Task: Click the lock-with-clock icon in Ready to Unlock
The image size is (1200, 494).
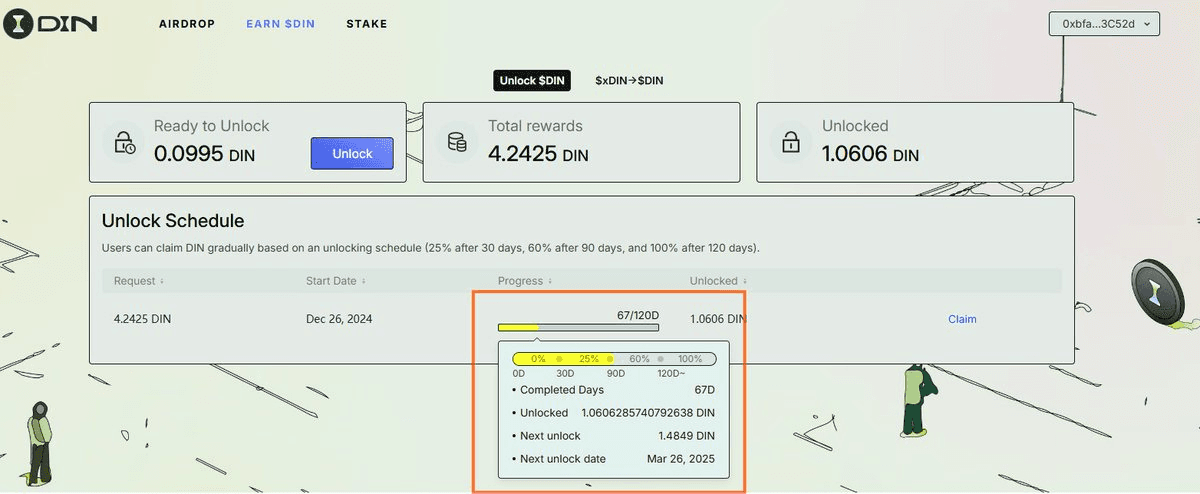Action: pos(125,143)
